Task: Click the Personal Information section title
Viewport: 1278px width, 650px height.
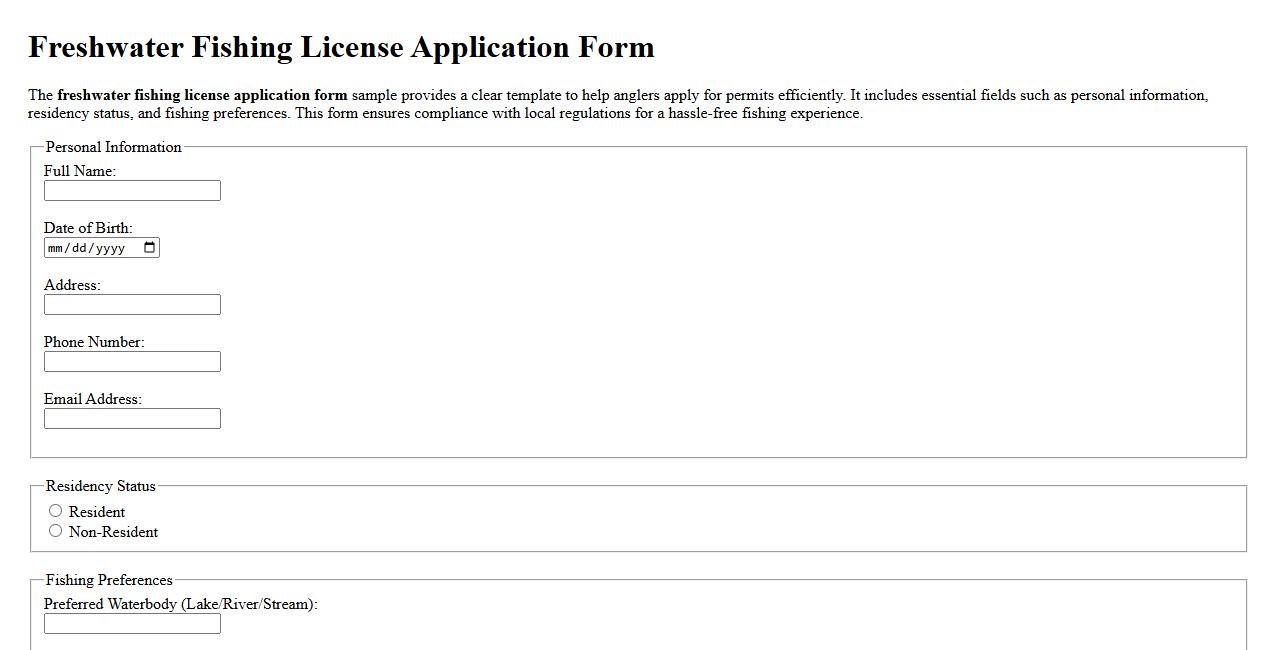Action: tap(113, 146)
